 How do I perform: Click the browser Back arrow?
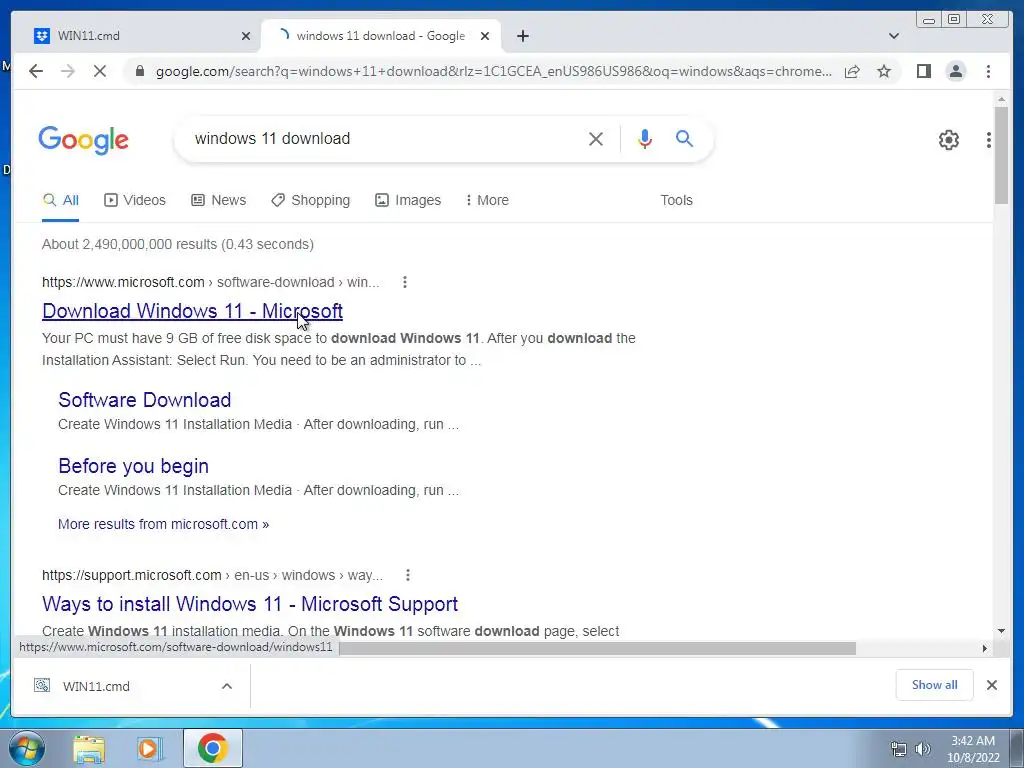(x=36, y=71)
